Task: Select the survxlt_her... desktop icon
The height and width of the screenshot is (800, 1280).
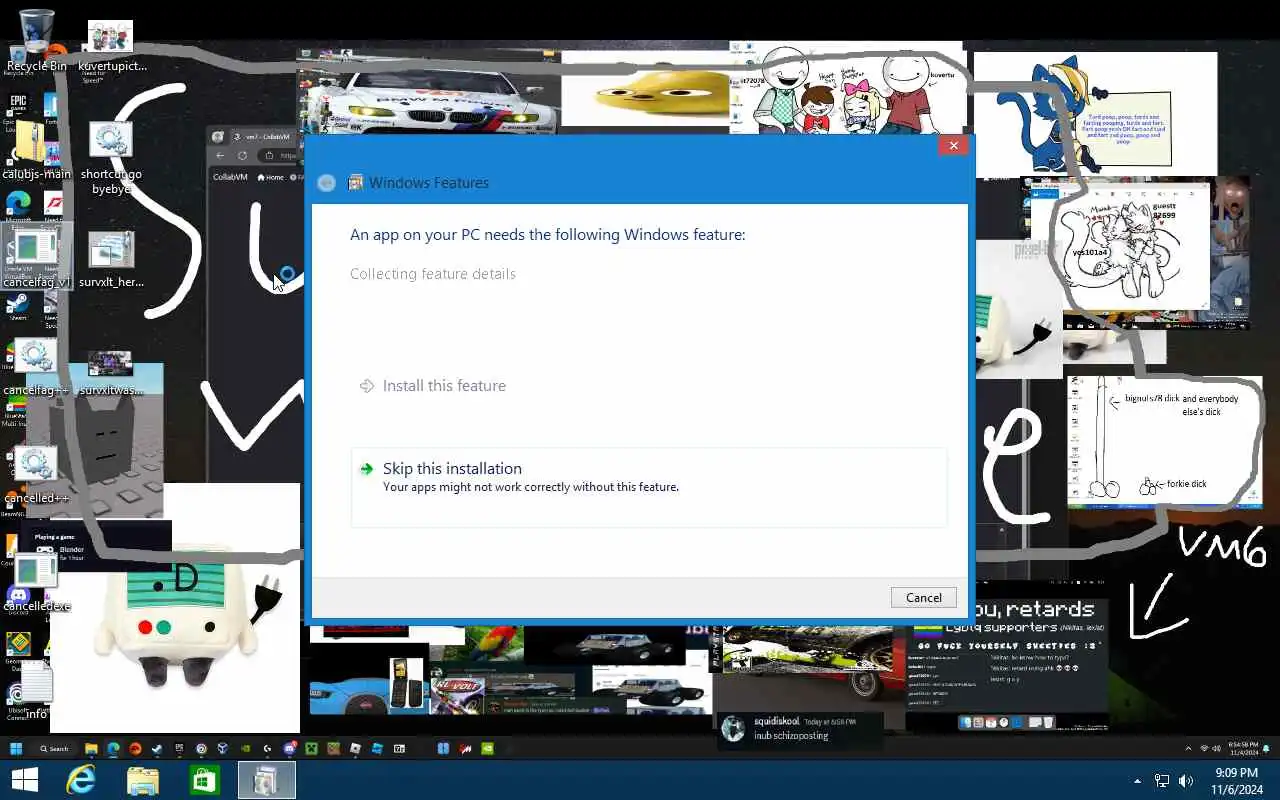Action: [111, 260]
